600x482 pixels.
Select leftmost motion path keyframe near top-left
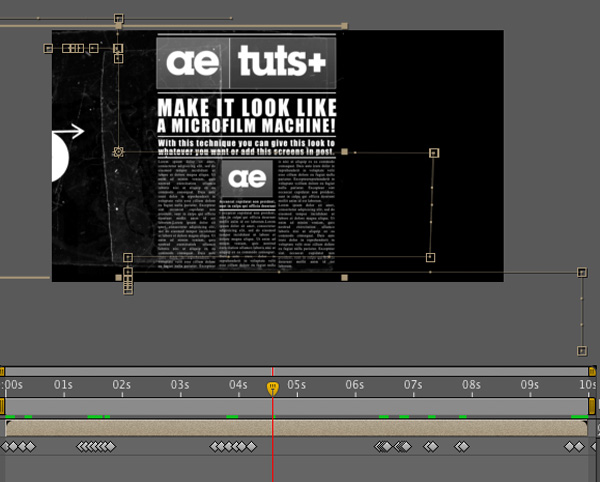tap(48, 49)
